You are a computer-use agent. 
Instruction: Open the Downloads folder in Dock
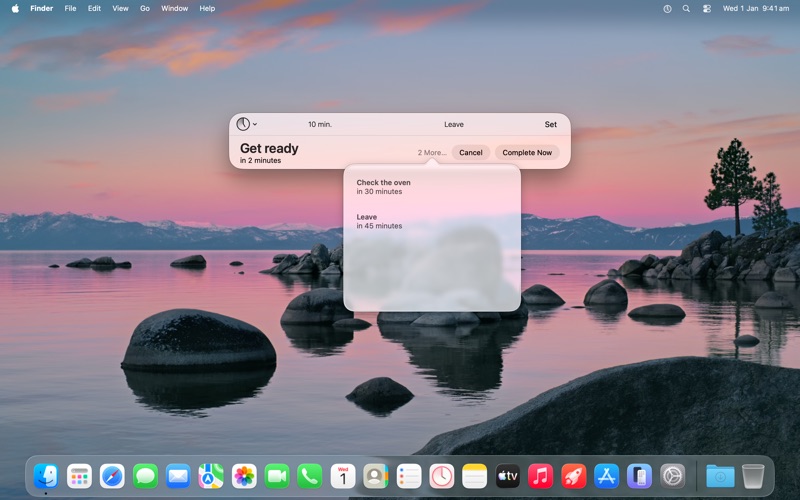(720, 476)
